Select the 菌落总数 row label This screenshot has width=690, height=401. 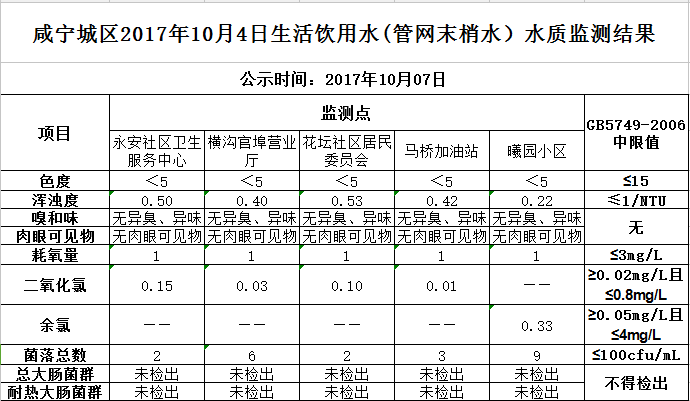pyautogui.click(x=54, y=355)
